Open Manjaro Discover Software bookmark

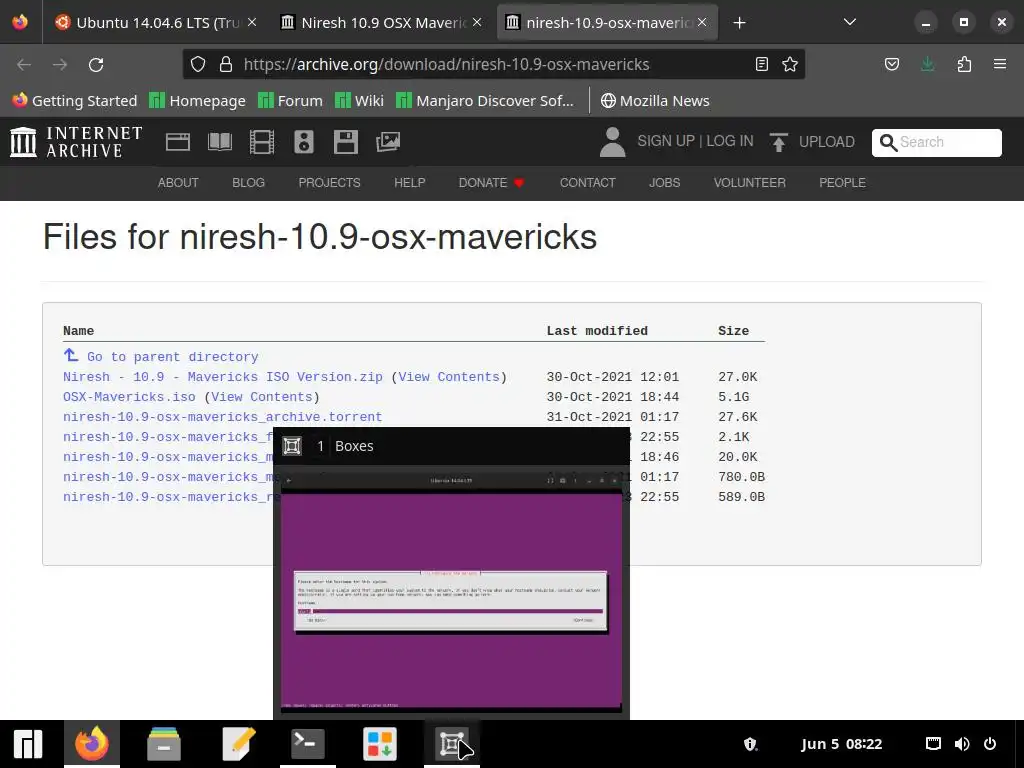[x=485, y=101]
